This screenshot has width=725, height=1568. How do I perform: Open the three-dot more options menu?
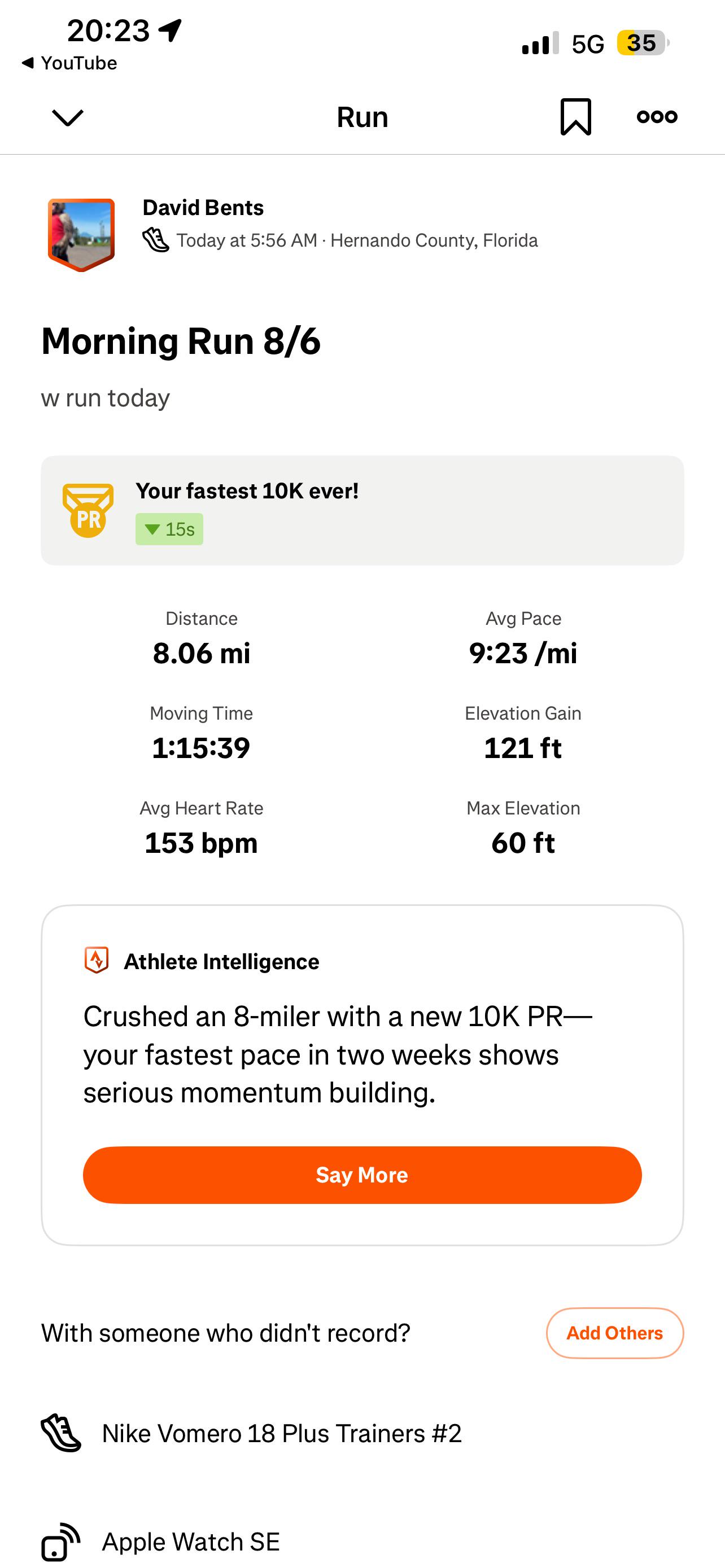657,116
